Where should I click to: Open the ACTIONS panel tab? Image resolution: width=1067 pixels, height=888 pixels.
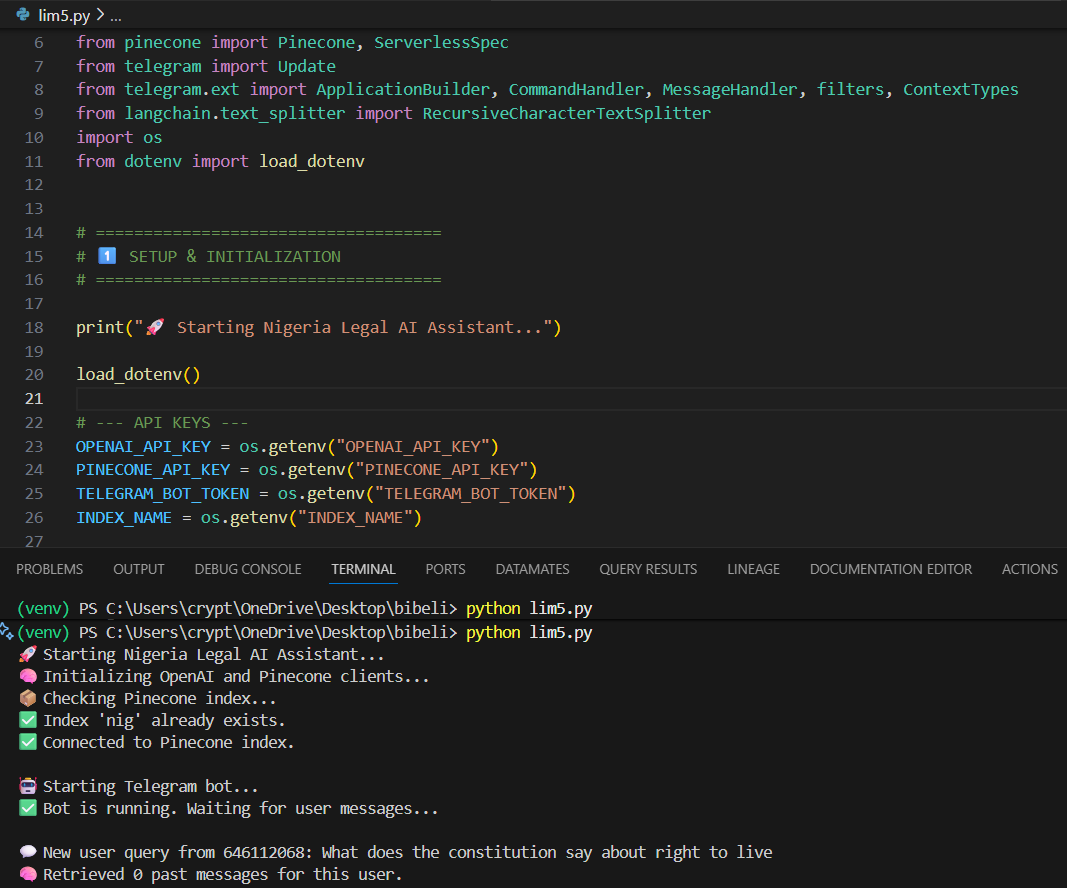click(1030, 569)
